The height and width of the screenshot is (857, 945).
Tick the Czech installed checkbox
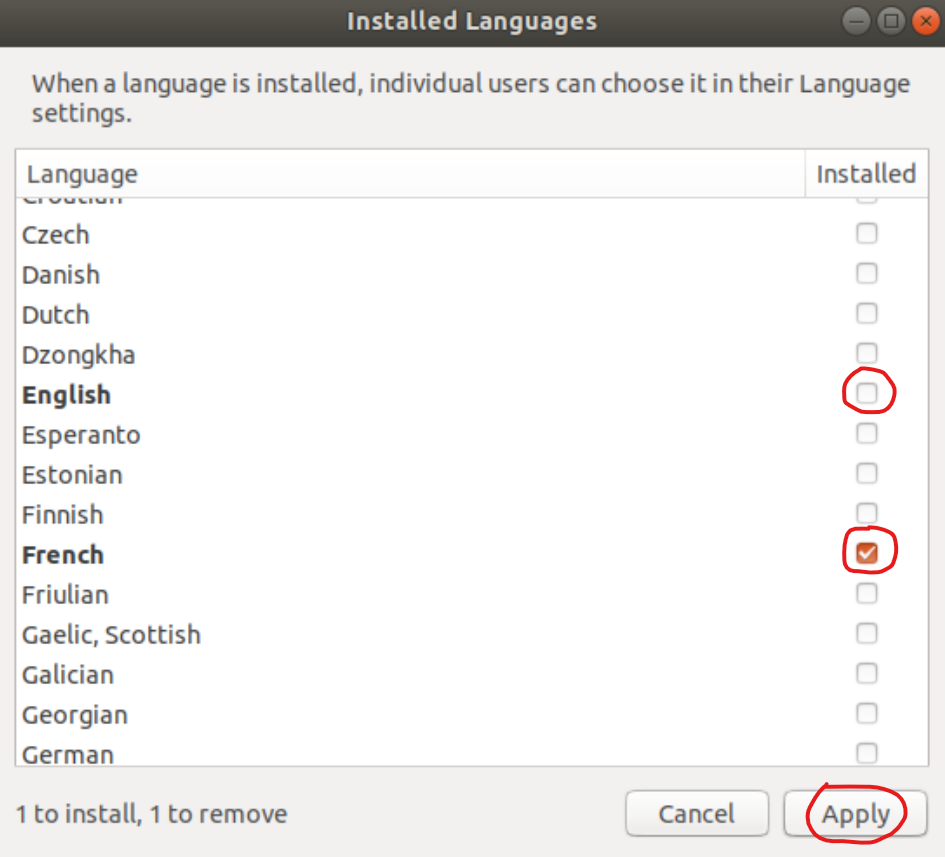[866, 233]
